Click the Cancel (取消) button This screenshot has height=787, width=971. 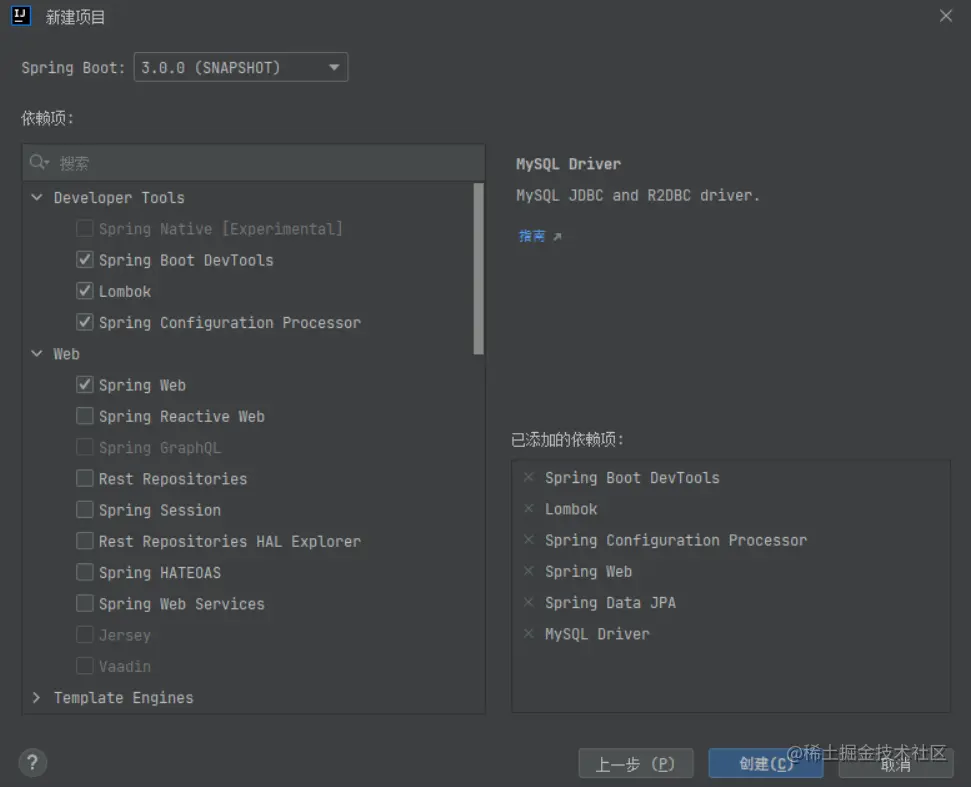[895, 763]
